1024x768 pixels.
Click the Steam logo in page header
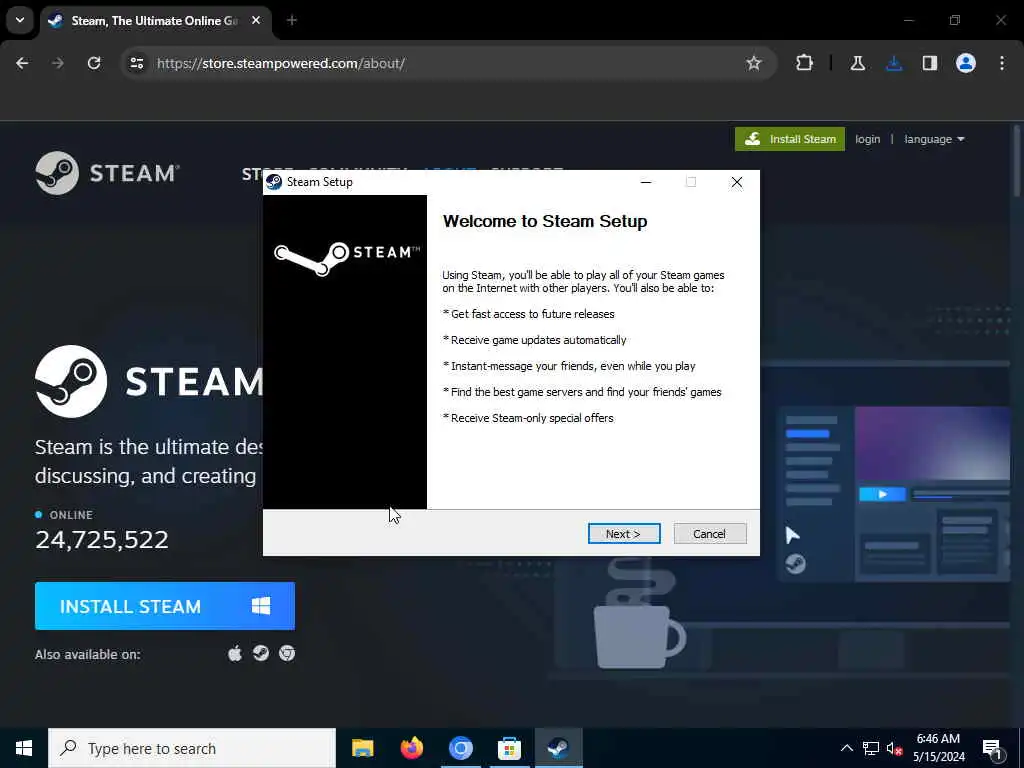108,173
